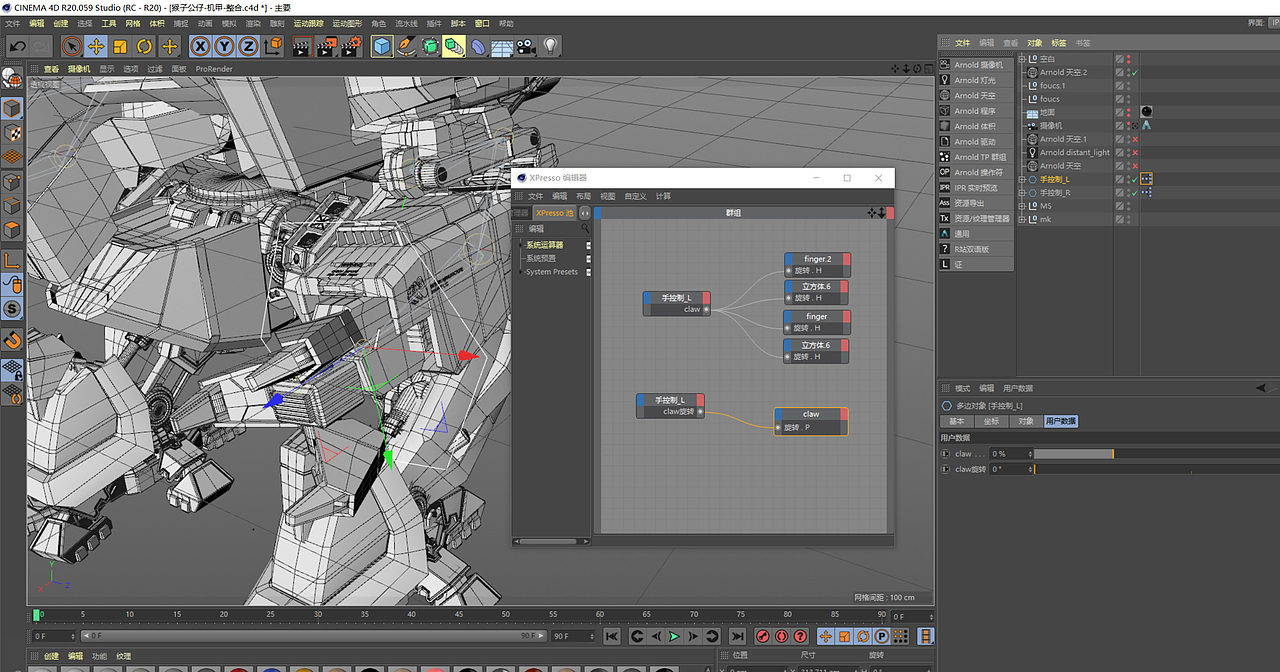Screen dimensions: 1280x672
Task: Toggle autokeying button
Action: pos(782,636)
